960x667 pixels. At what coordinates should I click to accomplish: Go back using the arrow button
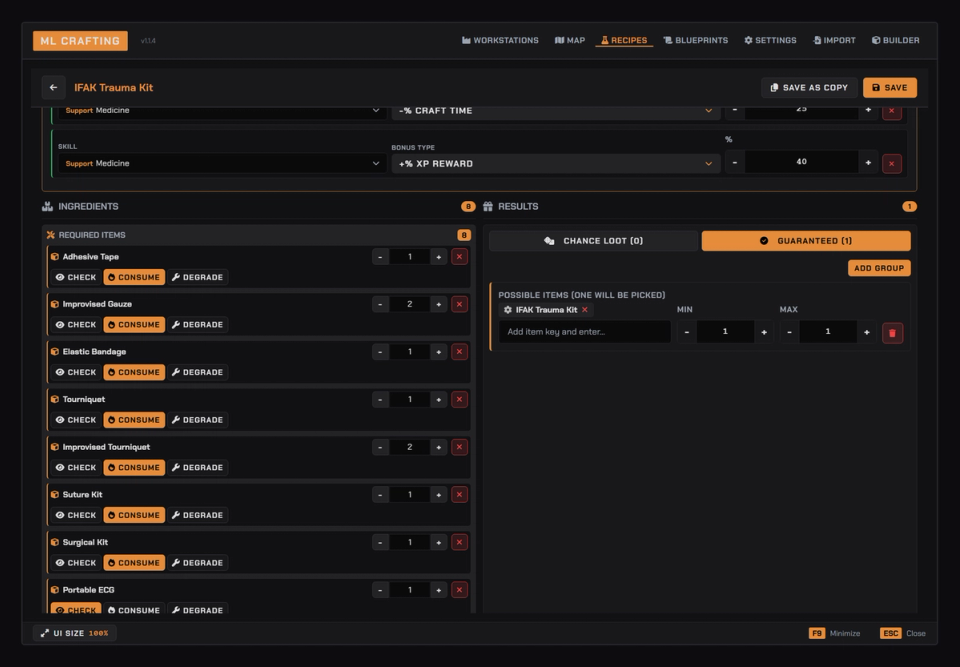coord(53,88)
